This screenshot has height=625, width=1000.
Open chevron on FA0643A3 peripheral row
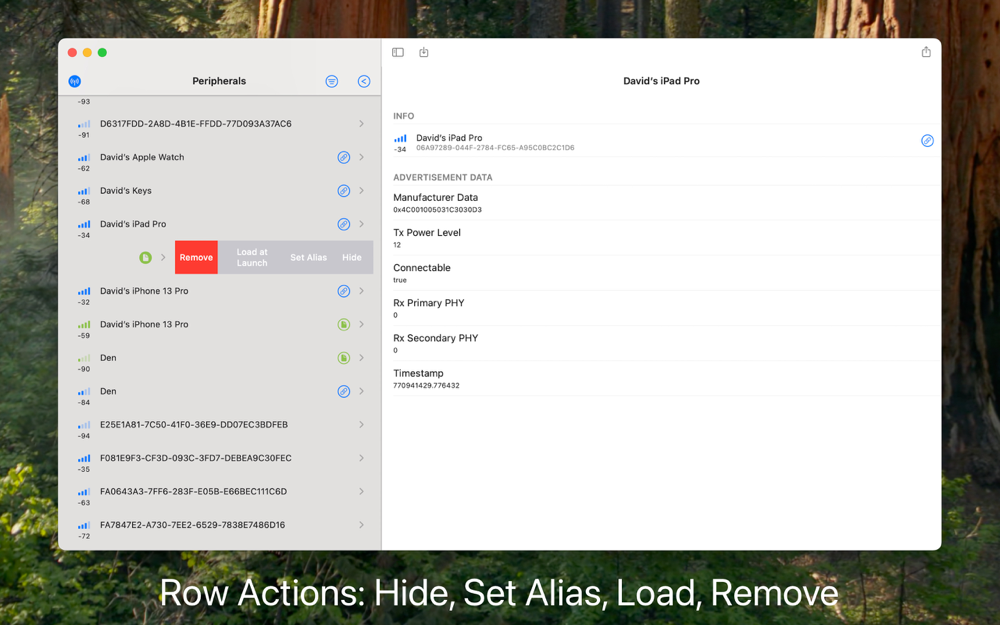362,492
